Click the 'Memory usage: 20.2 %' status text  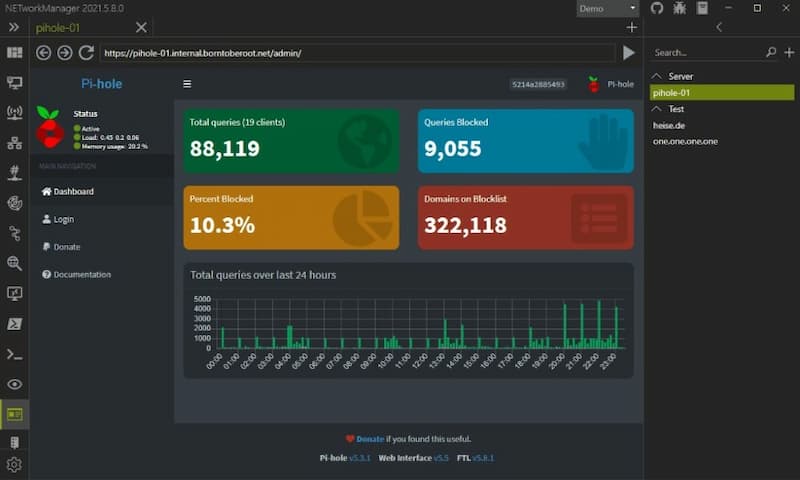tap(115, 146)
